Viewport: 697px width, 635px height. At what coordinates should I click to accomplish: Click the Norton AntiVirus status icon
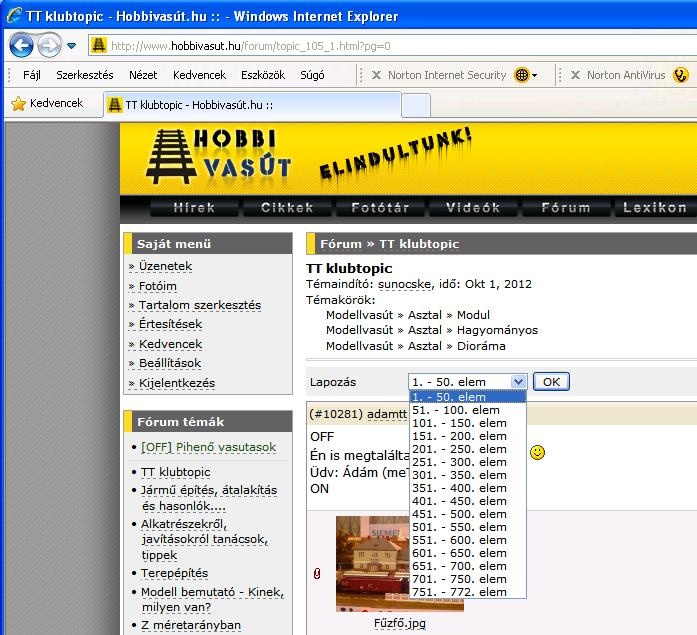click(681, 75)
